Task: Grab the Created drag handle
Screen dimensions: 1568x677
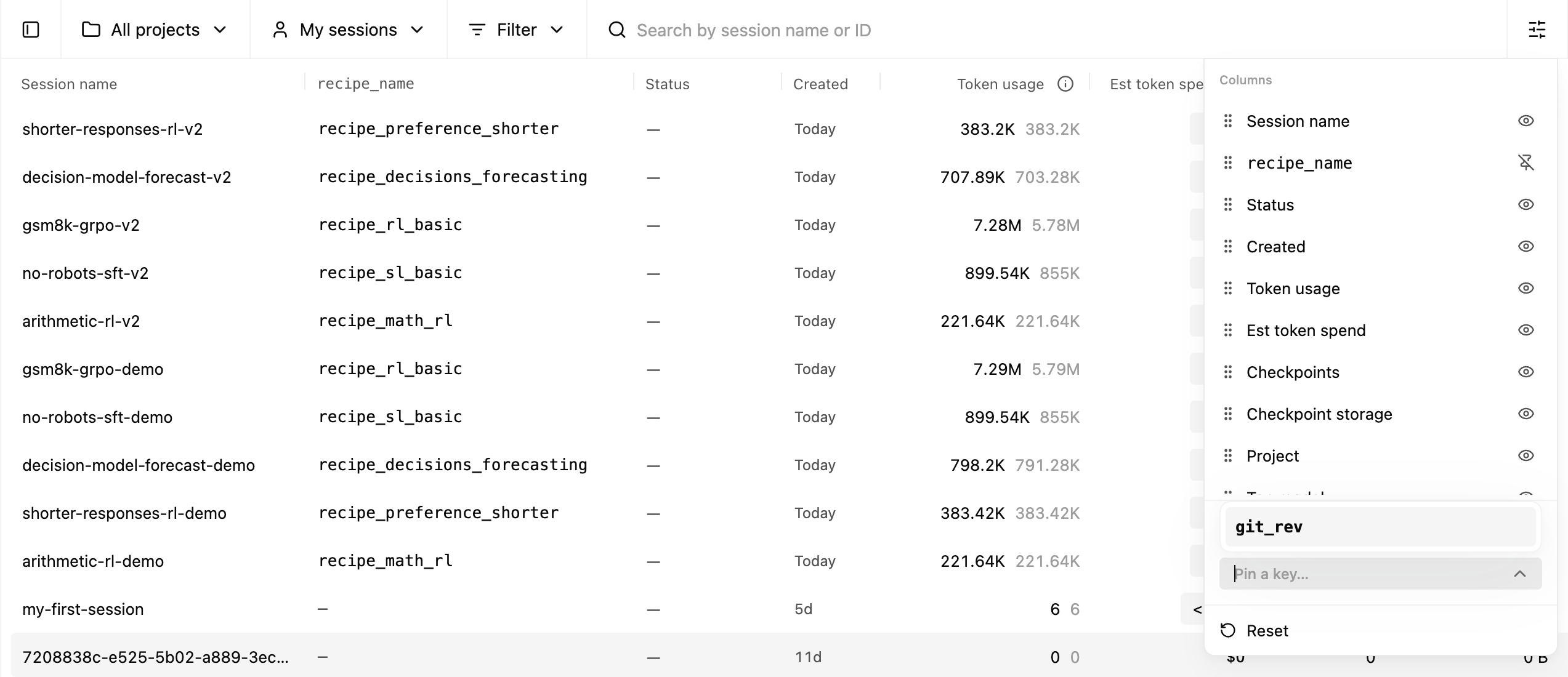Action: pyautogui.click(x=1228, y=246)
